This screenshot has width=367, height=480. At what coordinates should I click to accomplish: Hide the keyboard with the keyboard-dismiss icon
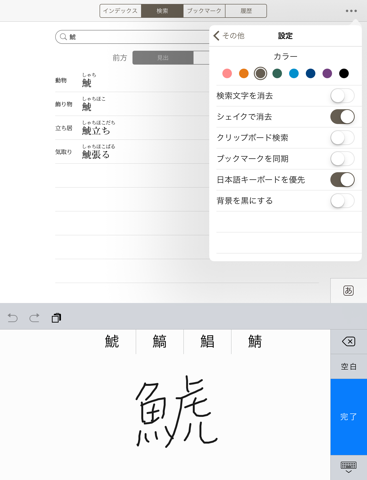348,467
